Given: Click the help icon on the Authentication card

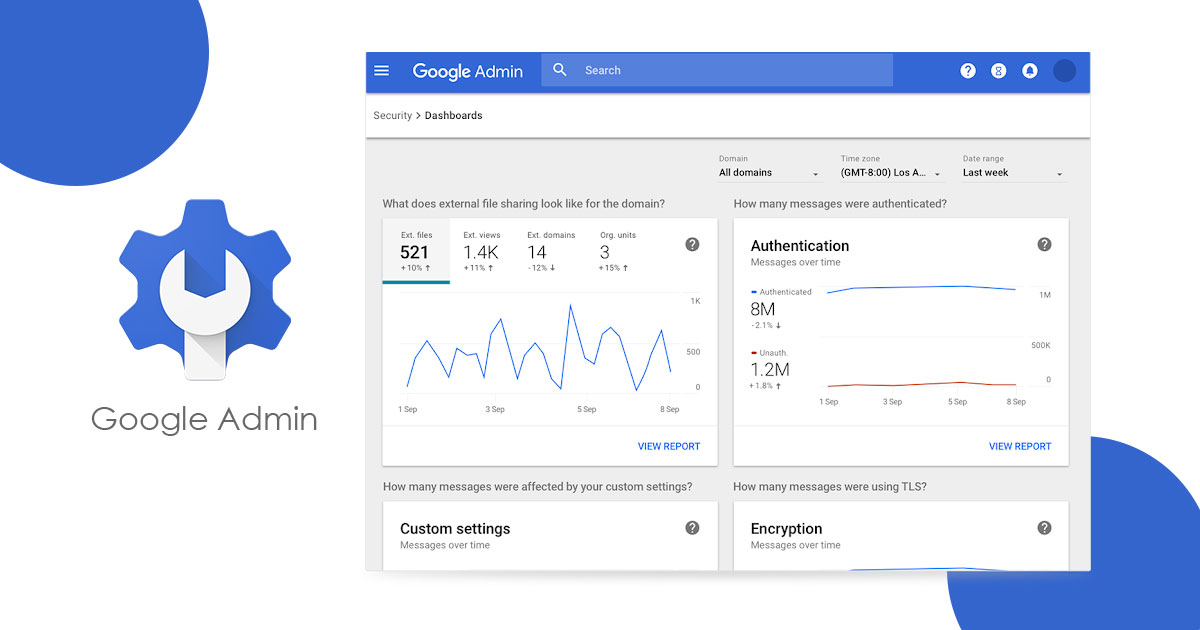Looking at the screenshot, I should (x=1044, y=244).
